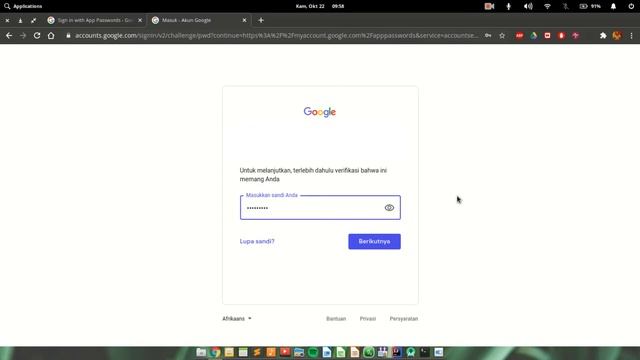Open the sound volume indicator
The height and width of the screenshot is (360, 640).
pyautogui.click(x=528, y=6)
